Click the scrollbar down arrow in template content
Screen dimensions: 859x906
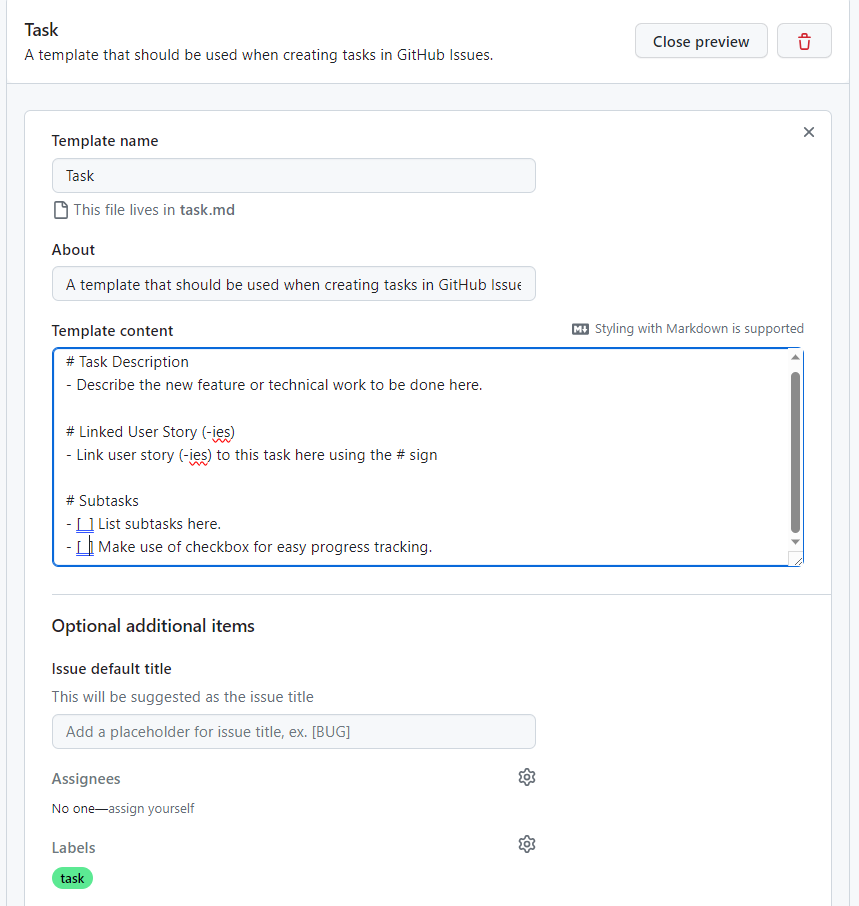[795, 542]
